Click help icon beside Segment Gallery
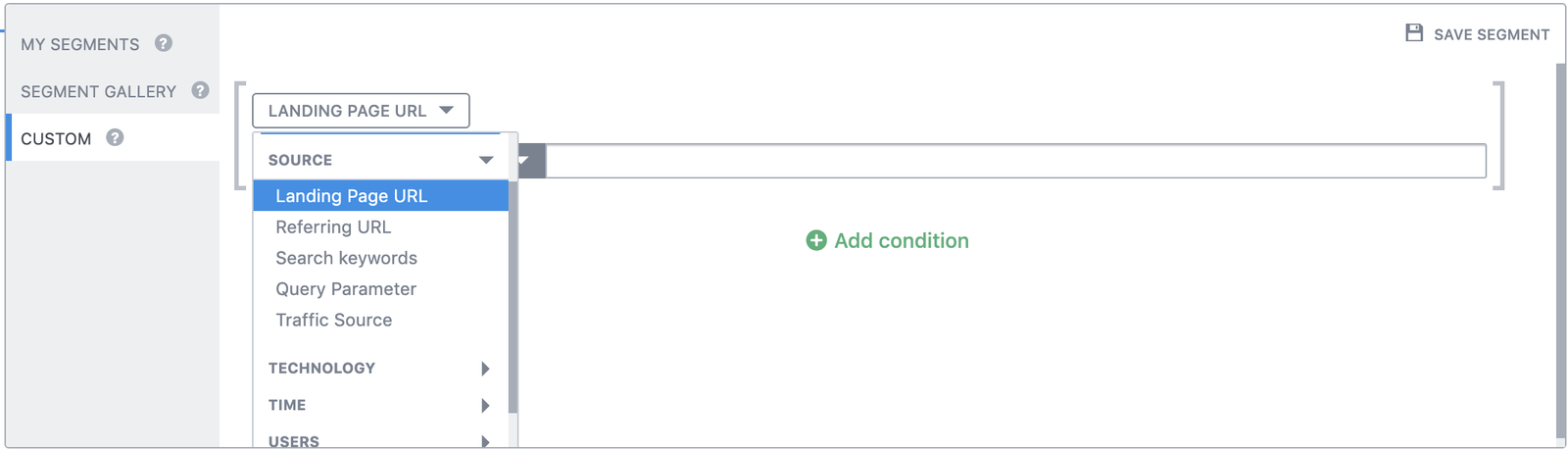 coord(200,90)
